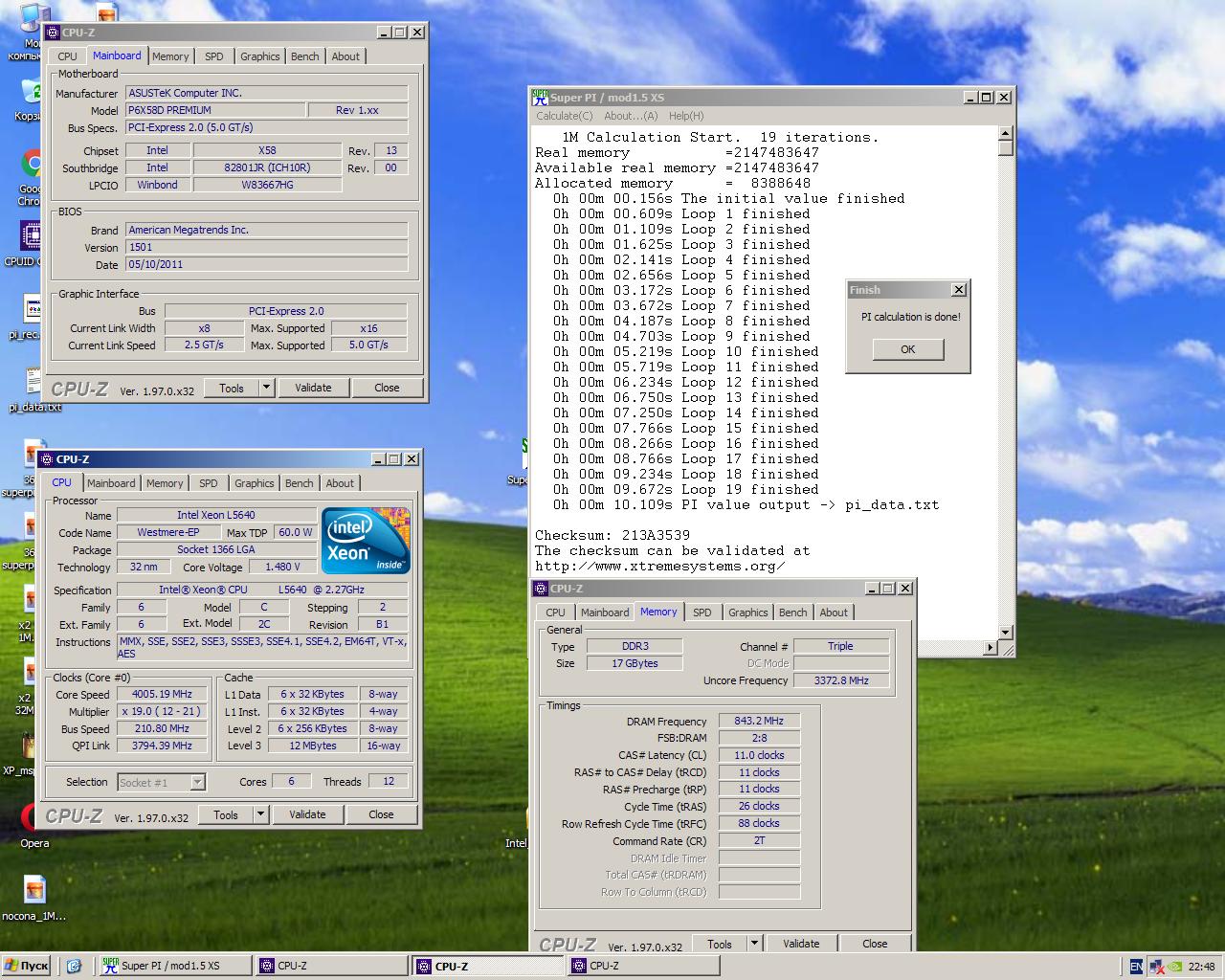
Task: Open the Mainboard tab in CPU window
Action: [x=111, y=483]
